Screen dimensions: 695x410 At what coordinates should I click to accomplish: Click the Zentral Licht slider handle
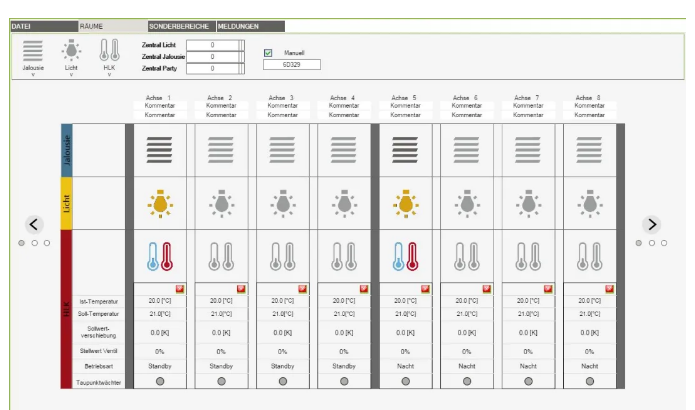243,45
